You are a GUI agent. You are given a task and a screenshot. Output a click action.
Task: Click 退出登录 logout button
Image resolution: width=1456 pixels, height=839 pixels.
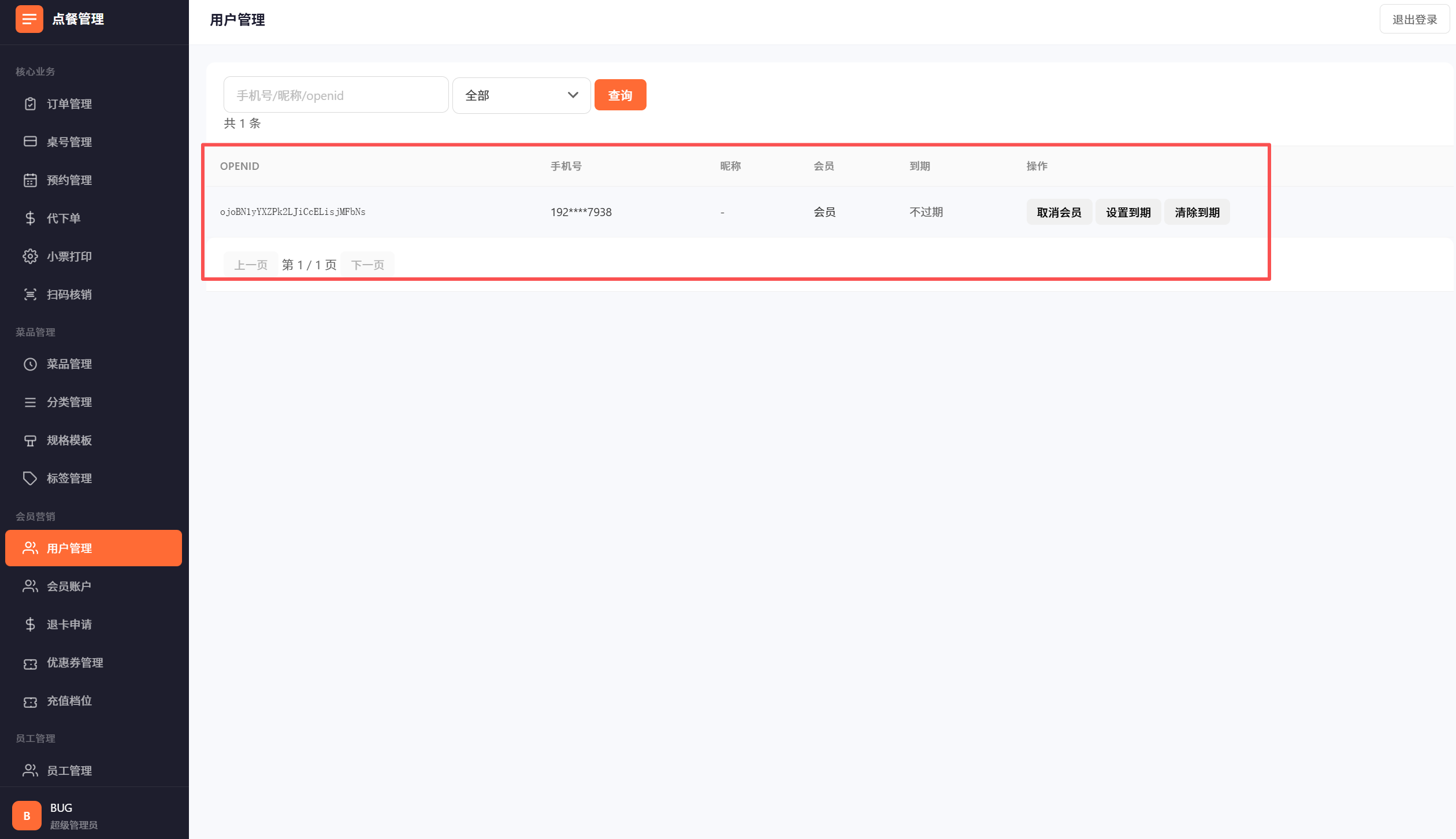(x=1414, y=20)
